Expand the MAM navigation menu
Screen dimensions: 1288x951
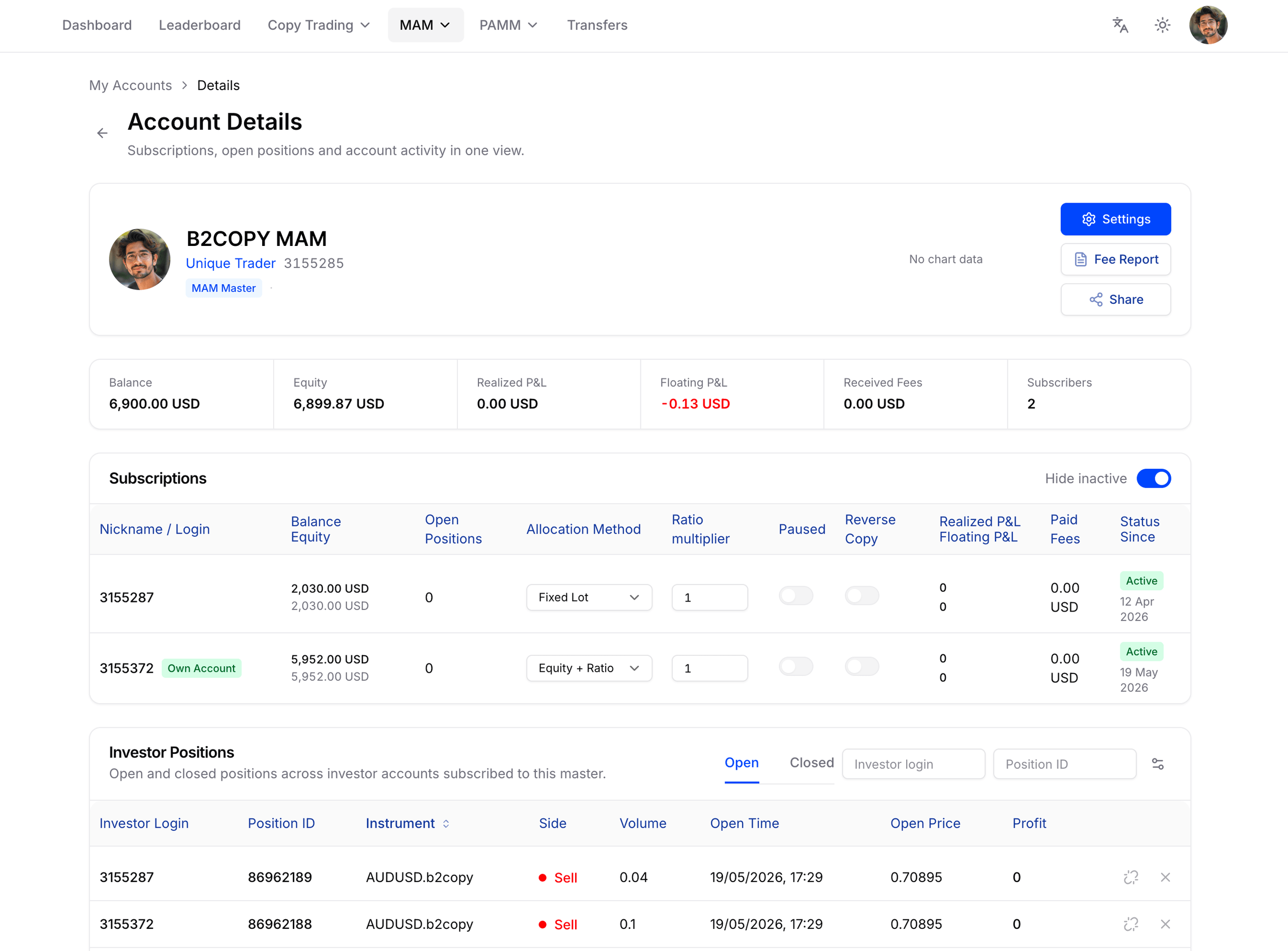point(426,25)
